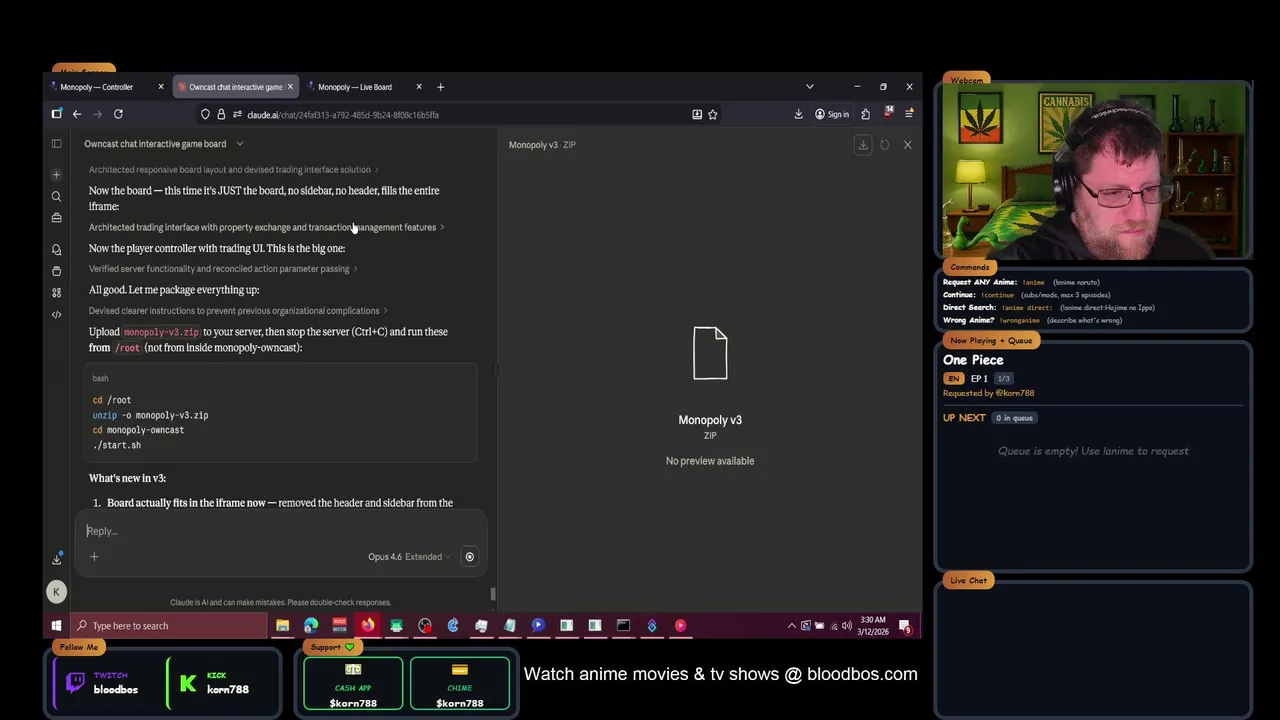The height and width of the screenshot is (720, 1280).
Task: Expand 'Architected responsive board layout' thinking step
Action: [x=233, y=170]
